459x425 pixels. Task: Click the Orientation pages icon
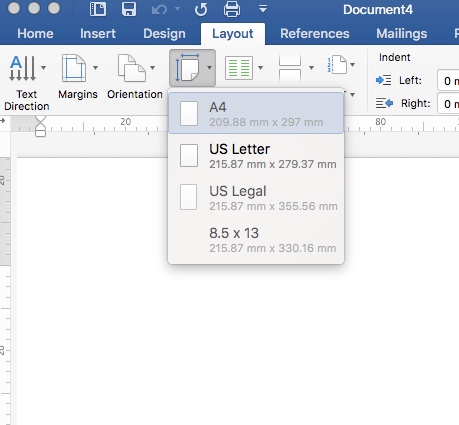click(132, 68)
